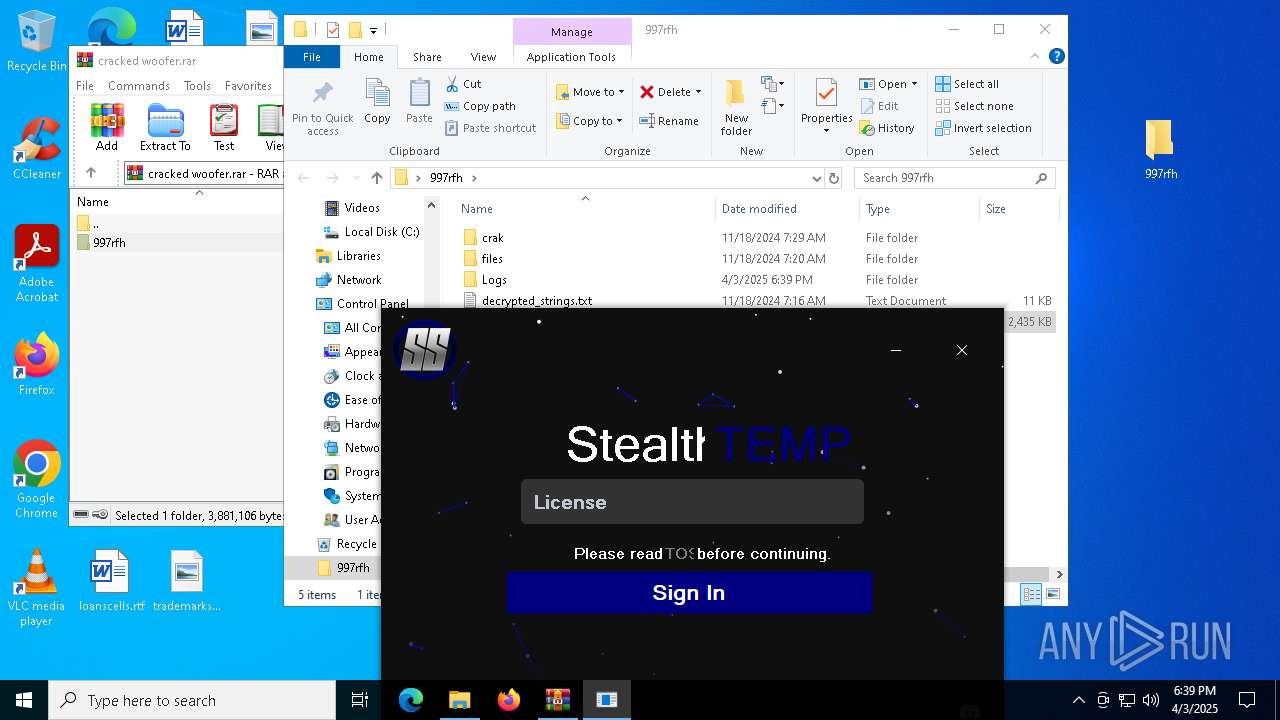
Task: Click Extract To icon in WinRAR
Action: (x=165, y=127)
